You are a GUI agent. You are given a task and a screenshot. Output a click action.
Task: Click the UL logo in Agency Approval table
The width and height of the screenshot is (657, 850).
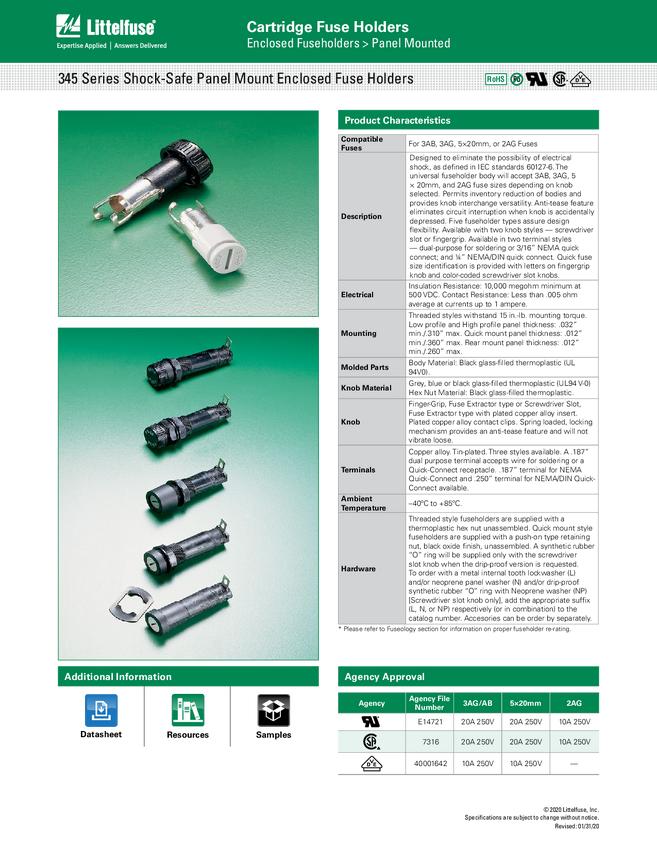point(371,722)
